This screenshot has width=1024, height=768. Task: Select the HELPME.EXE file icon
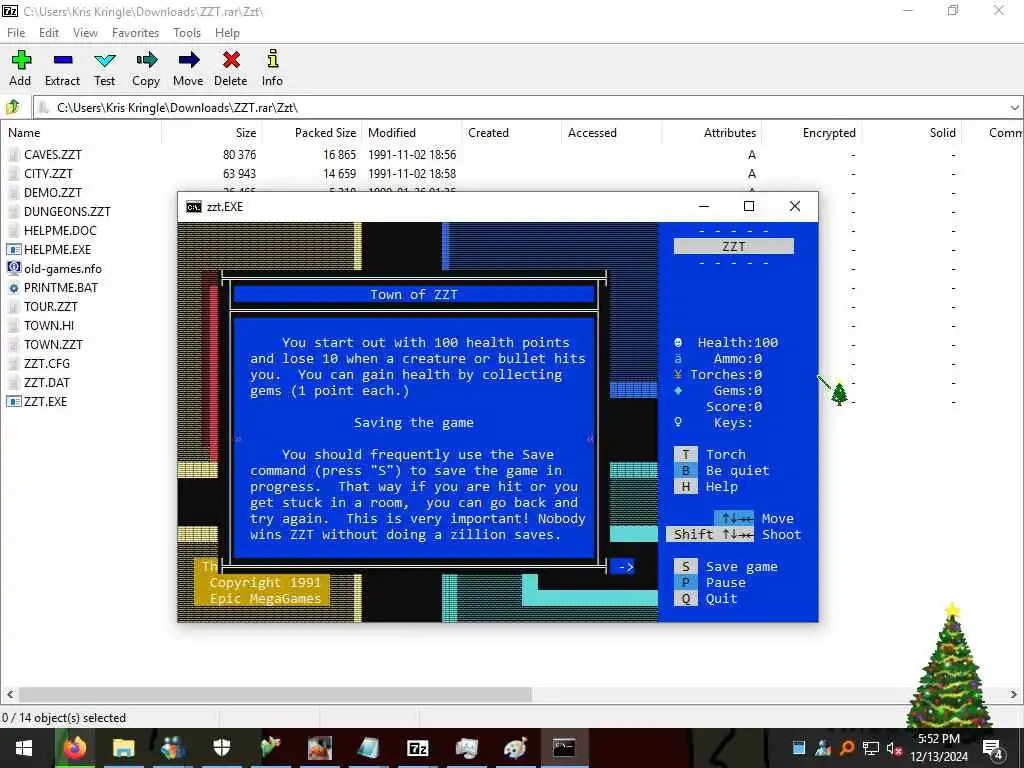click(x=14, y=249)
